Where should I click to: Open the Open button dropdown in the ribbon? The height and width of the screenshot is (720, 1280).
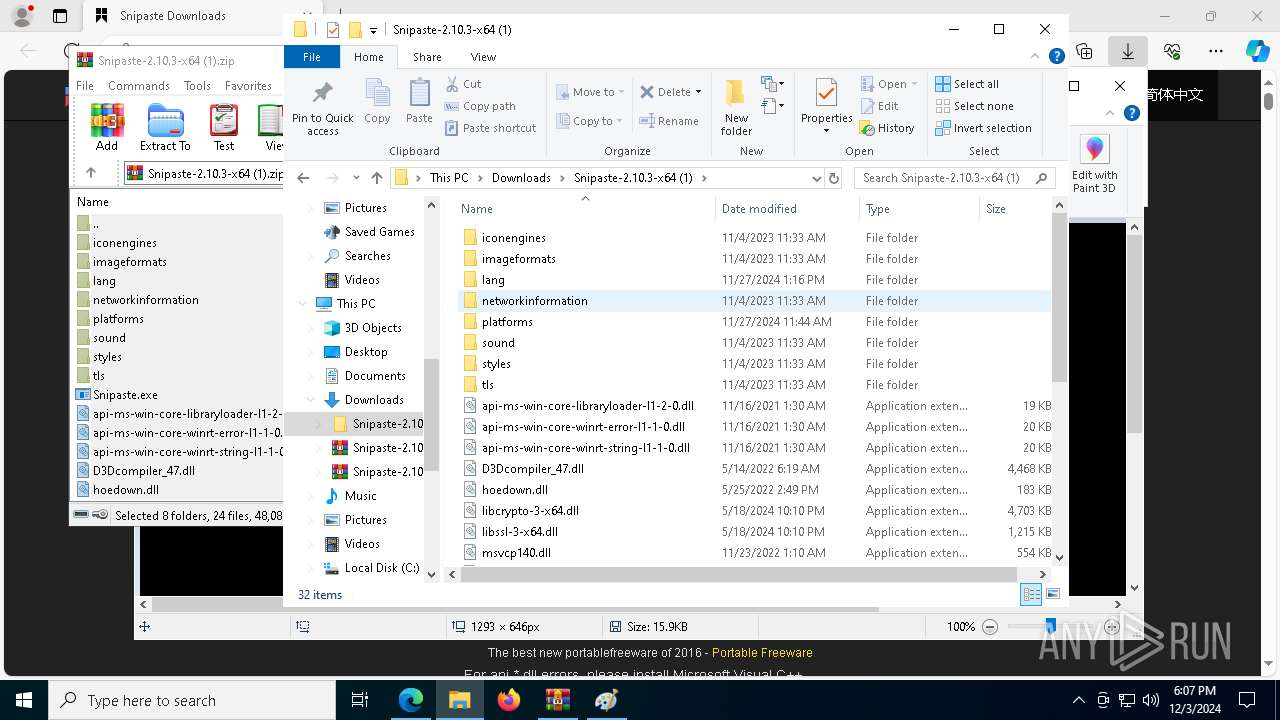tap(914, 84)
